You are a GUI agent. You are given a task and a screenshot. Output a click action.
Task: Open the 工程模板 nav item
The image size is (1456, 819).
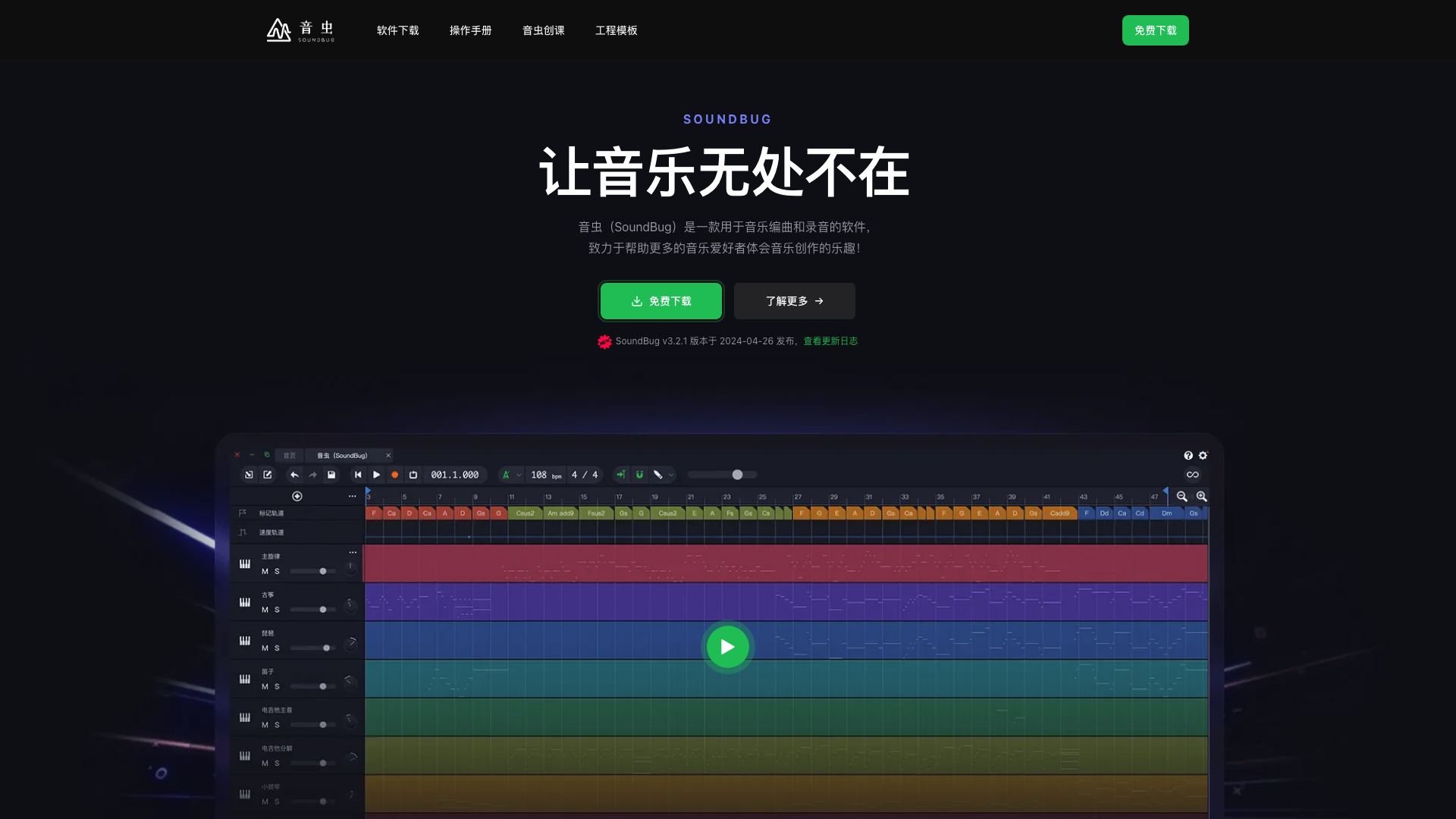tap(617, 30)
